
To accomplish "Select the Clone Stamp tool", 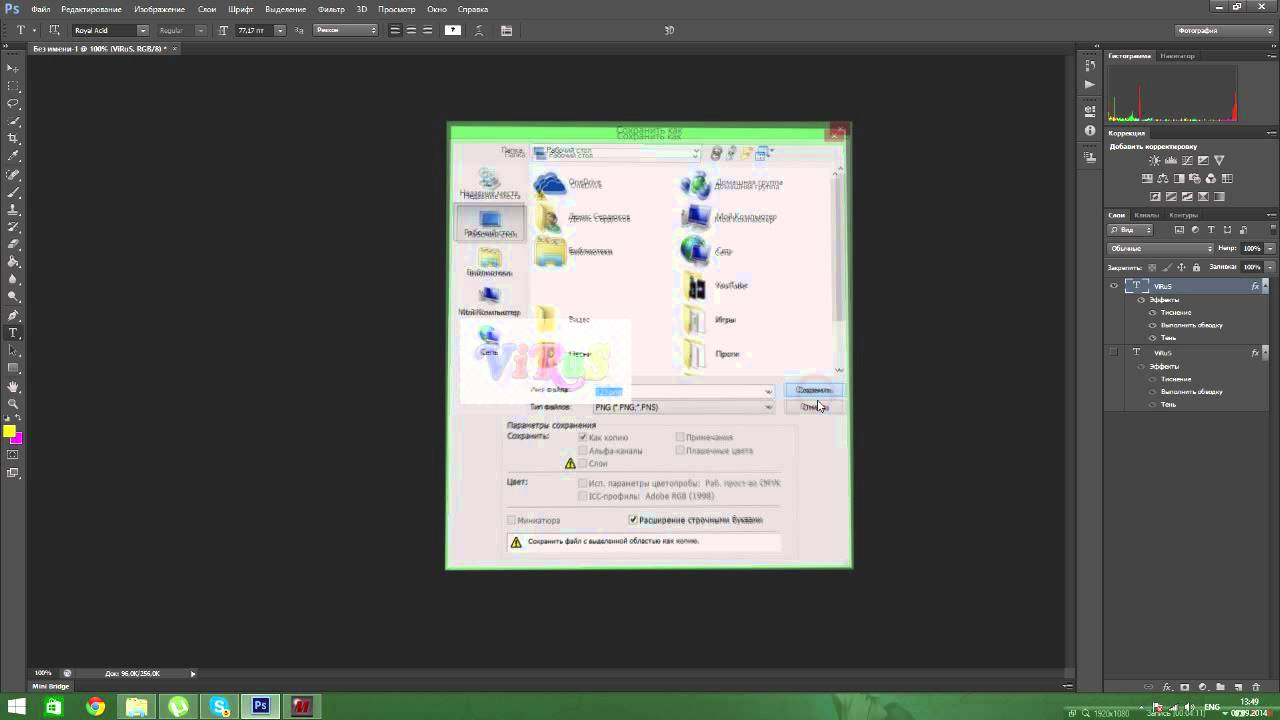I will [13, 210].
